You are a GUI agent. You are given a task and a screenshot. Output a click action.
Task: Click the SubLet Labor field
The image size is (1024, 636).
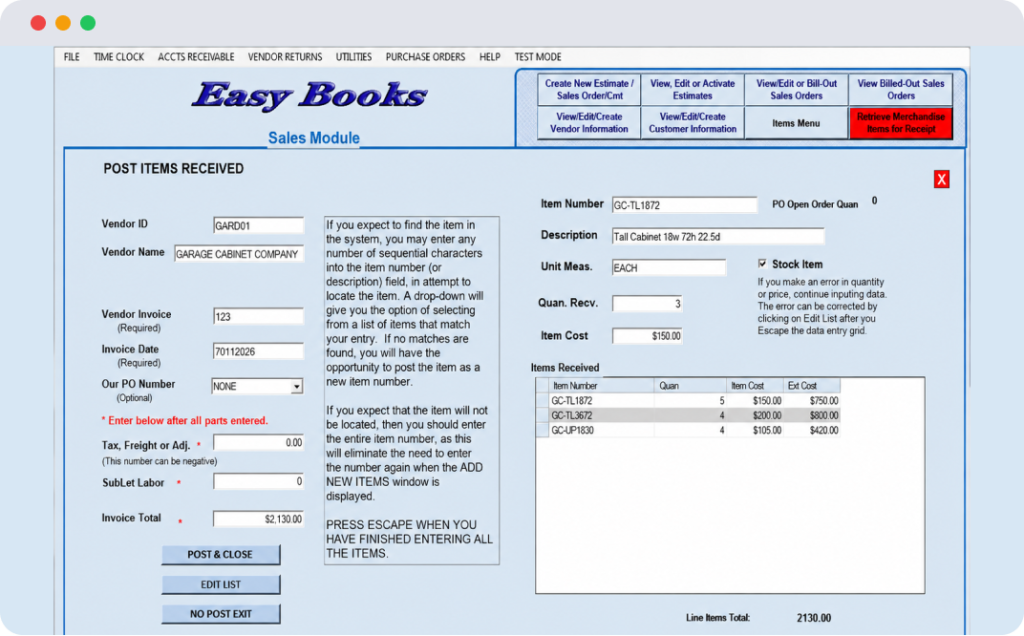(258, 481)
